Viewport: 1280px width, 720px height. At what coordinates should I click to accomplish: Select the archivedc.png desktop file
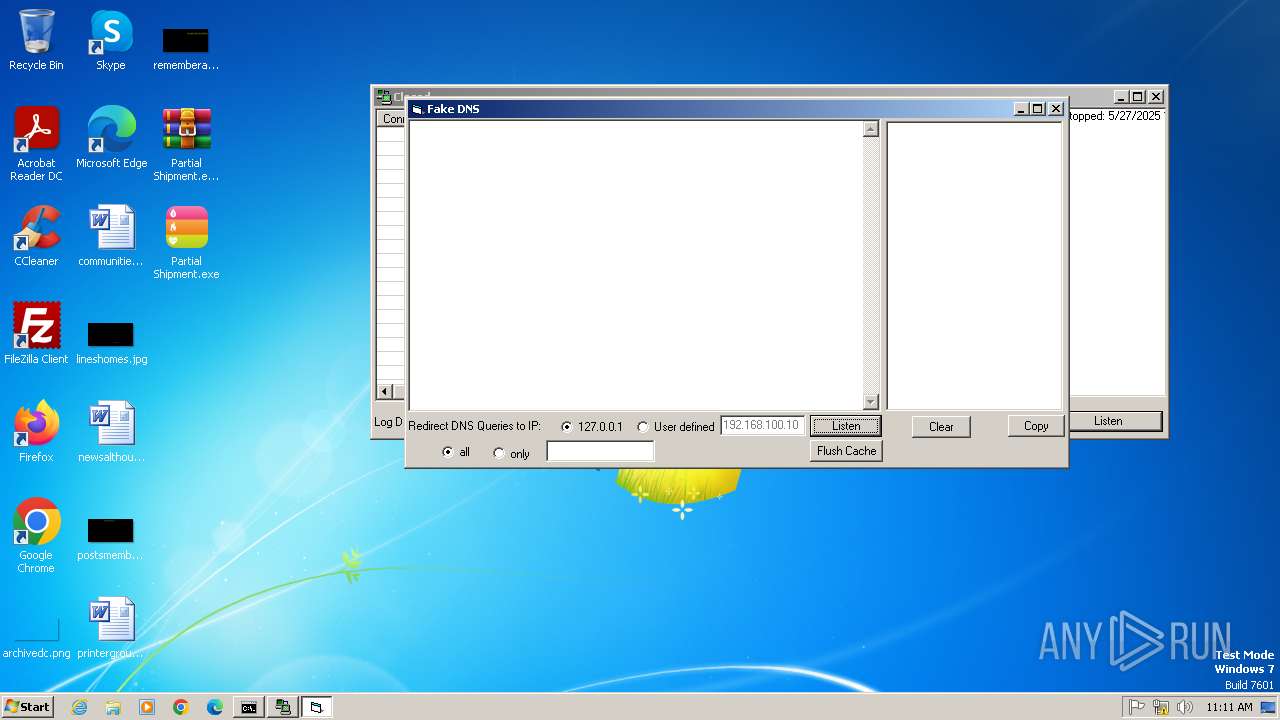[36, 637]
